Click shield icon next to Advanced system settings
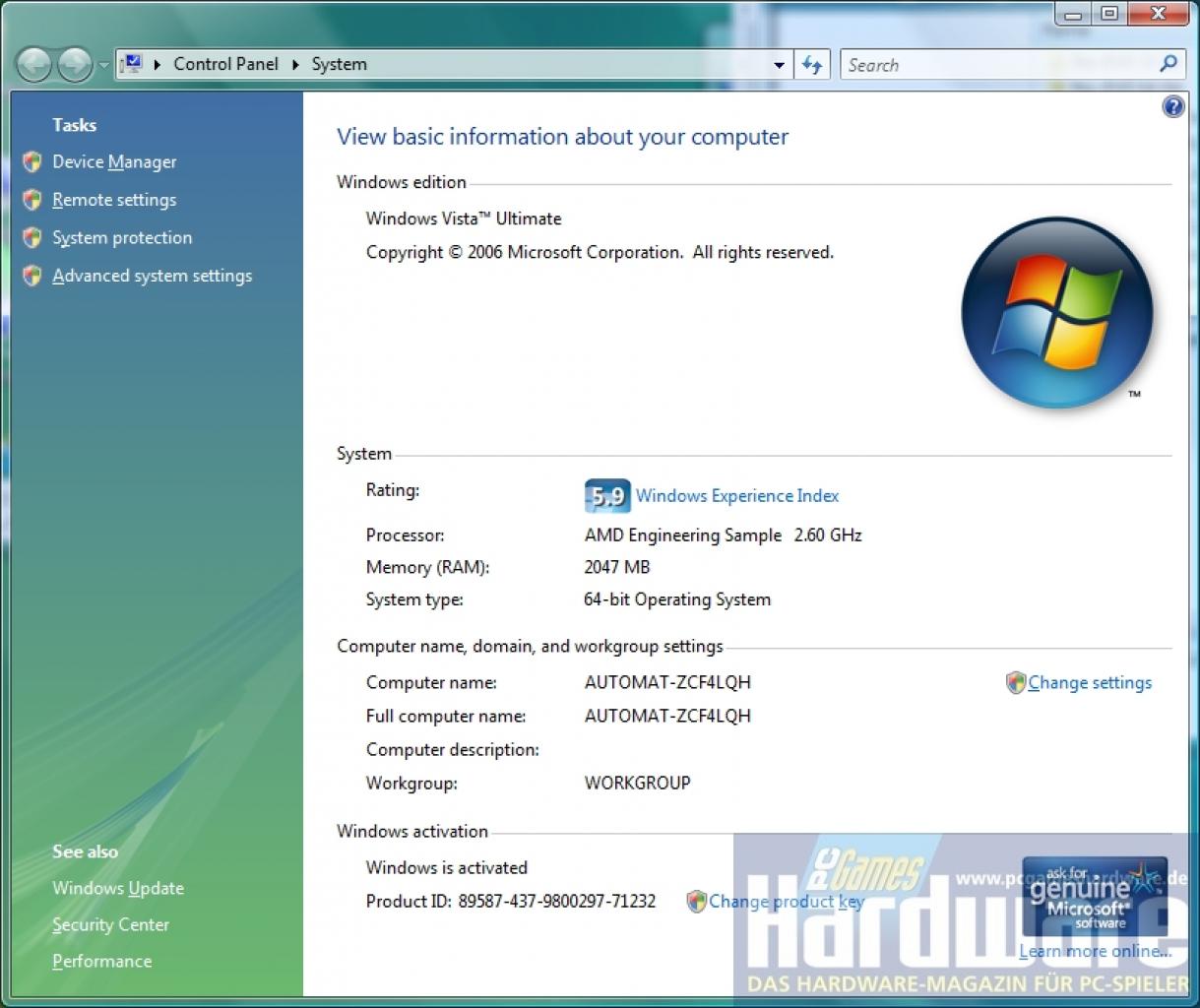Viewport: 1200px width, 1008px height. pos(32,276)
